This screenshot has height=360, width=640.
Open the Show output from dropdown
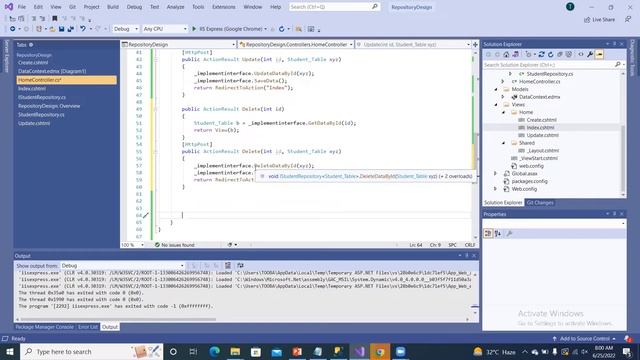coord(122,265)
